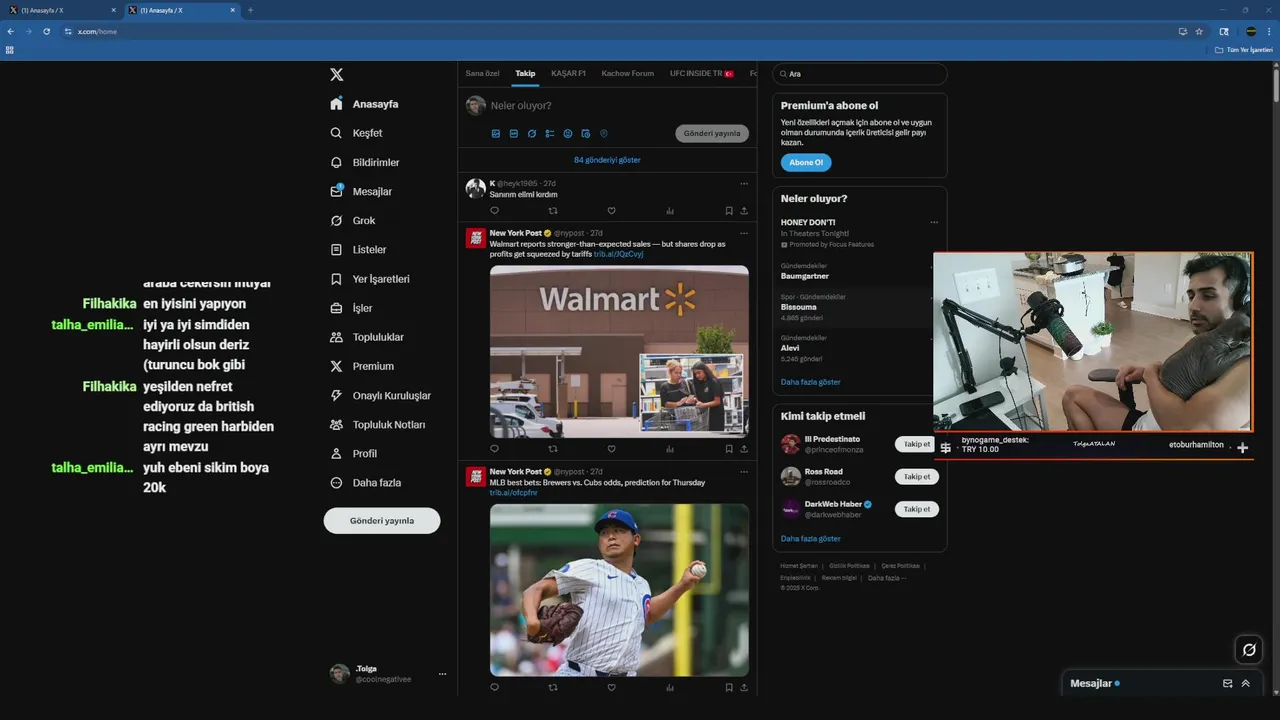The height and width of the screenshot is (720, 1280).
Task: Follow Il Predestinato with Takip et
Action: pyautogui.click(x=917, y=444)
